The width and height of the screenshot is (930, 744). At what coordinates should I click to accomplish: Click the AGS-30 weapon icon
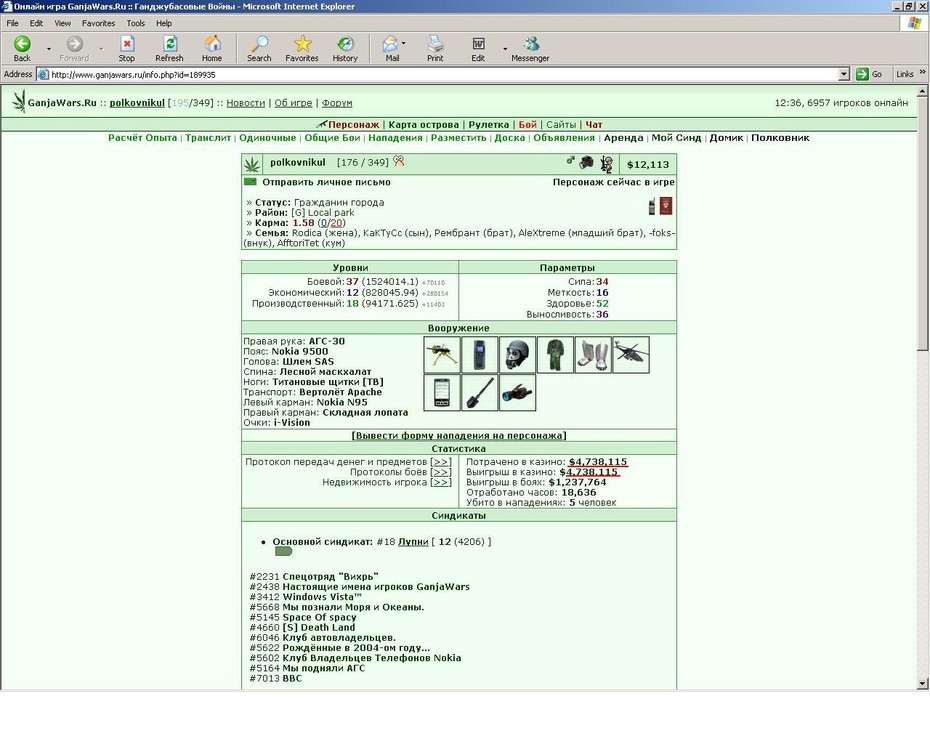click(442, 355)
